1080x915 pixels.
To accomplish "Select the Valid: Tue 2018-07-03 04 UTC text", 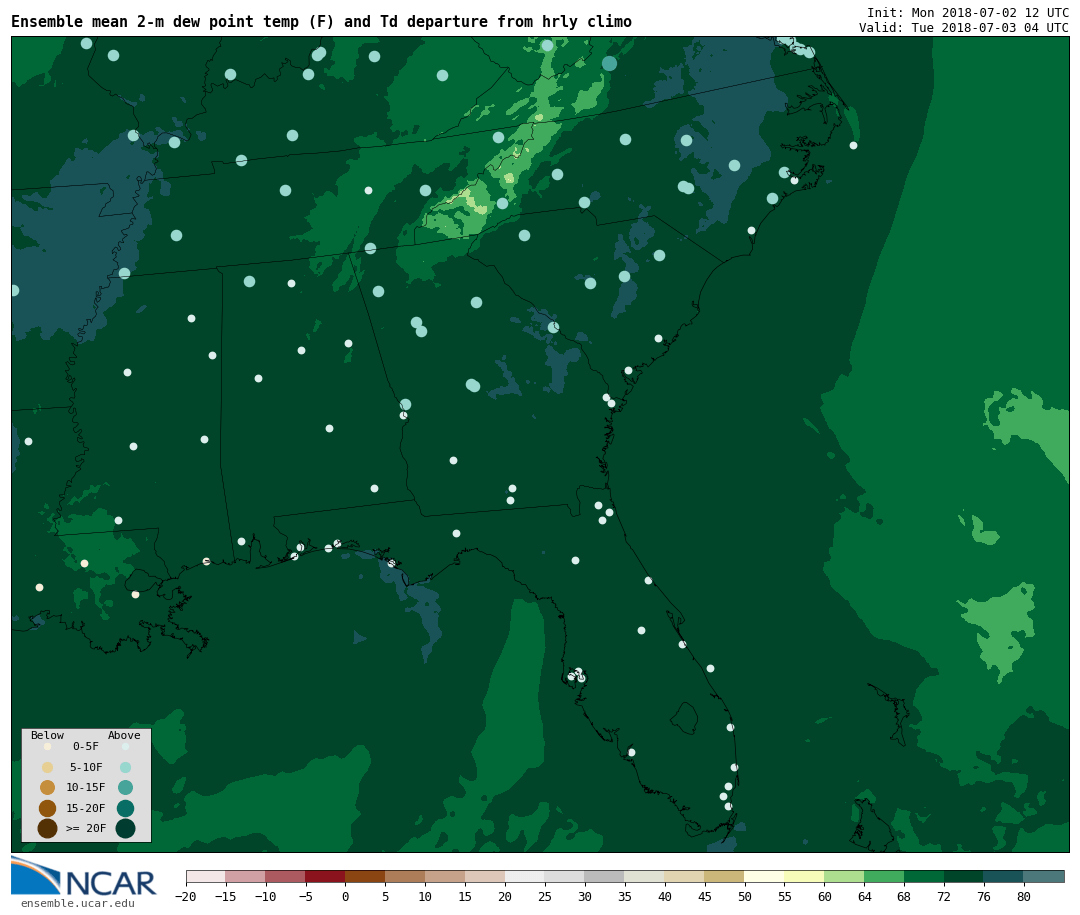I will pyautogui.click(x=964, y=28).
